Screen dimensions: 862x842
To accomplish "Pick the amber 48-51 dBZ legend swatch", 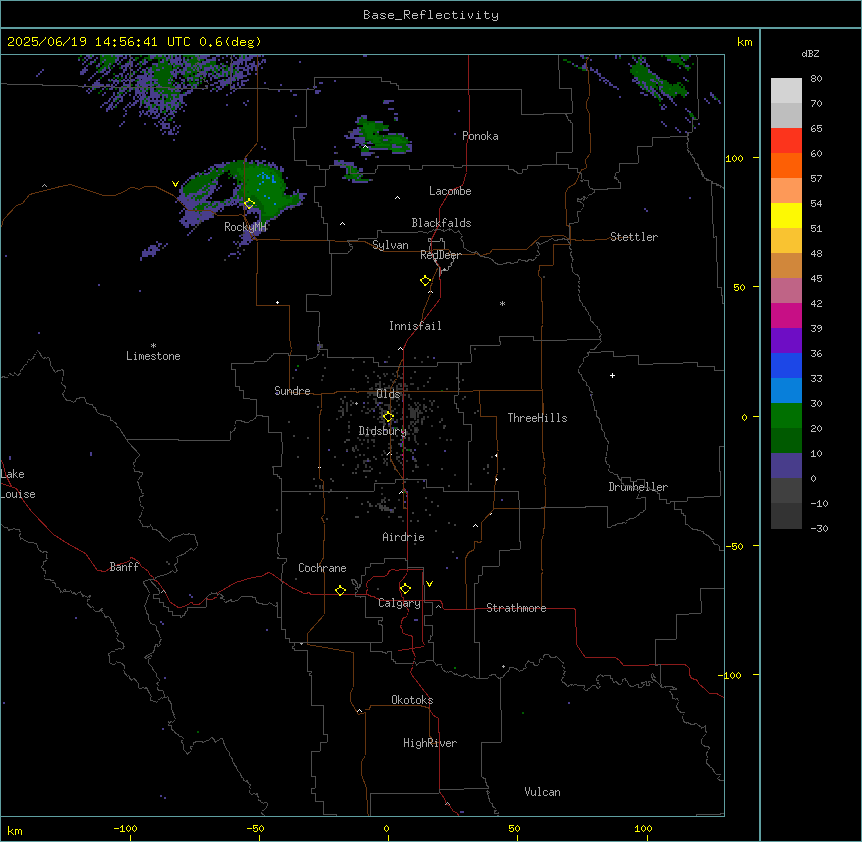I will (x=786, y=241).
